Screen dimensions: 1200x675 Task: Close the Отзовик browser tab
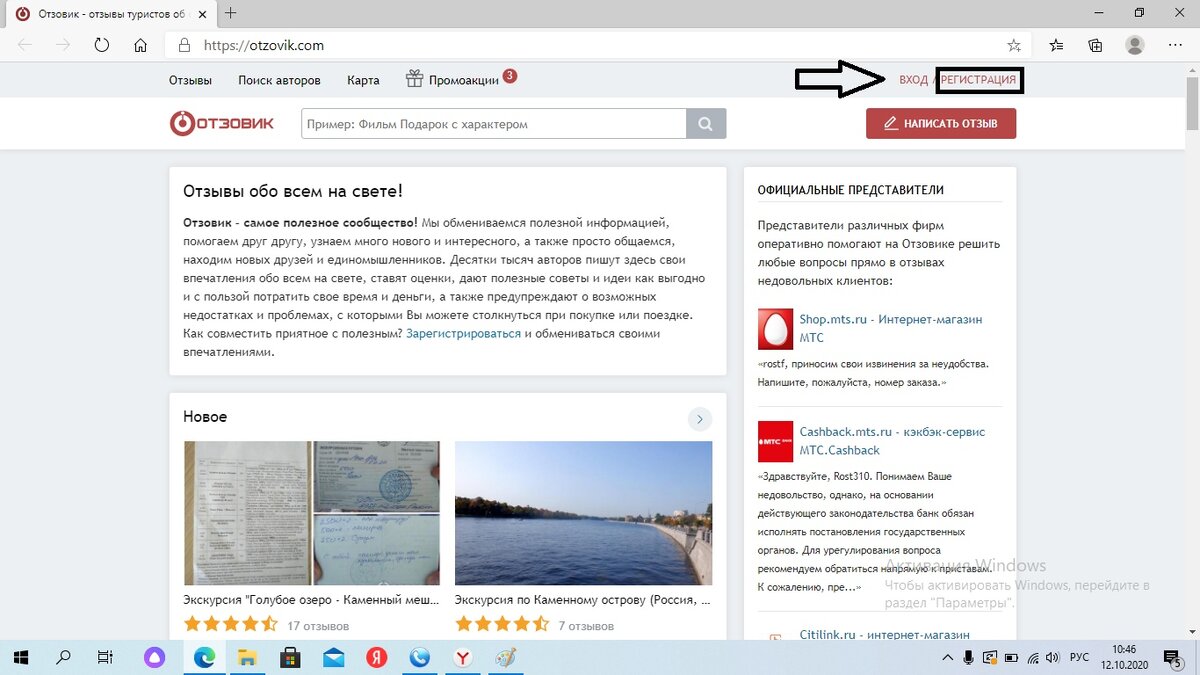pos(203,14)
